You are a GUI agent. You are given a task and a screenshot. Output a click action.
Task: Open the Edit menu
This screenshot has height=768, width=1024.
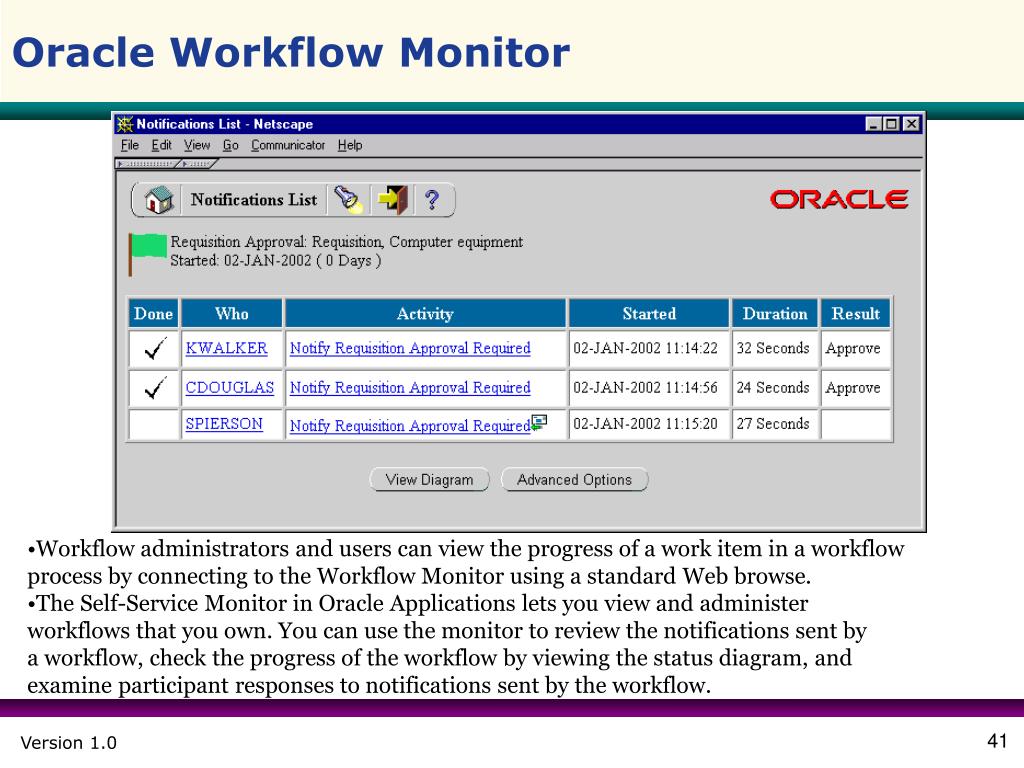[x=161, y=145]
